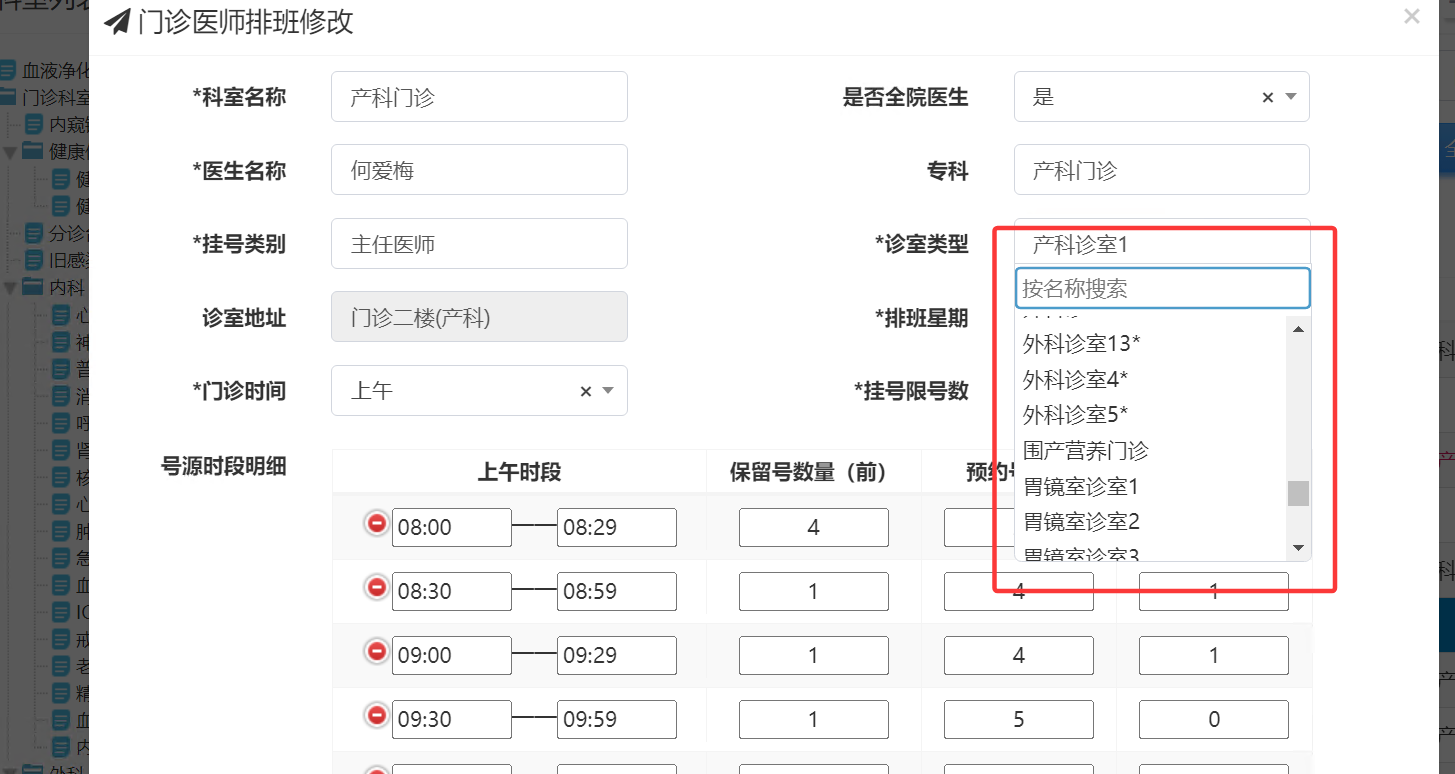Remove the 08:30 time slot row

[x=377, y=587]
